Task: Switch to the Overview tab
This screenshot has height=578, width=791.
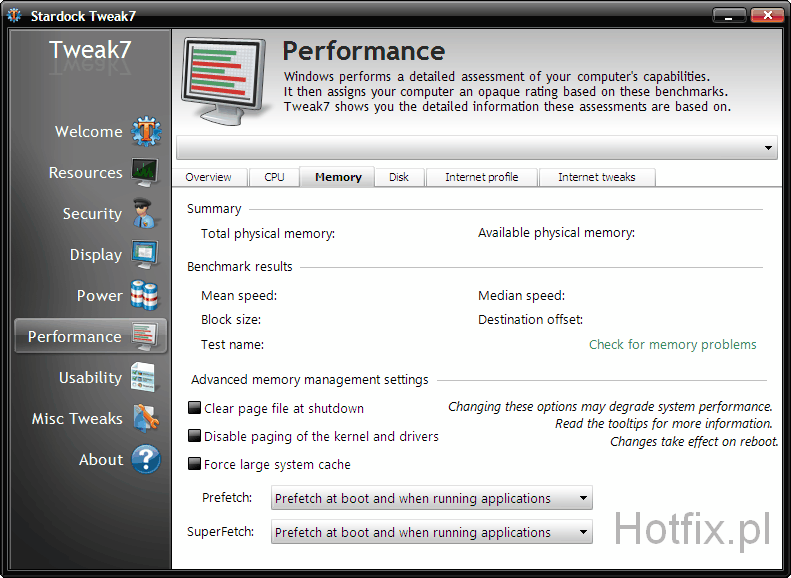Action: pos(208,177)
